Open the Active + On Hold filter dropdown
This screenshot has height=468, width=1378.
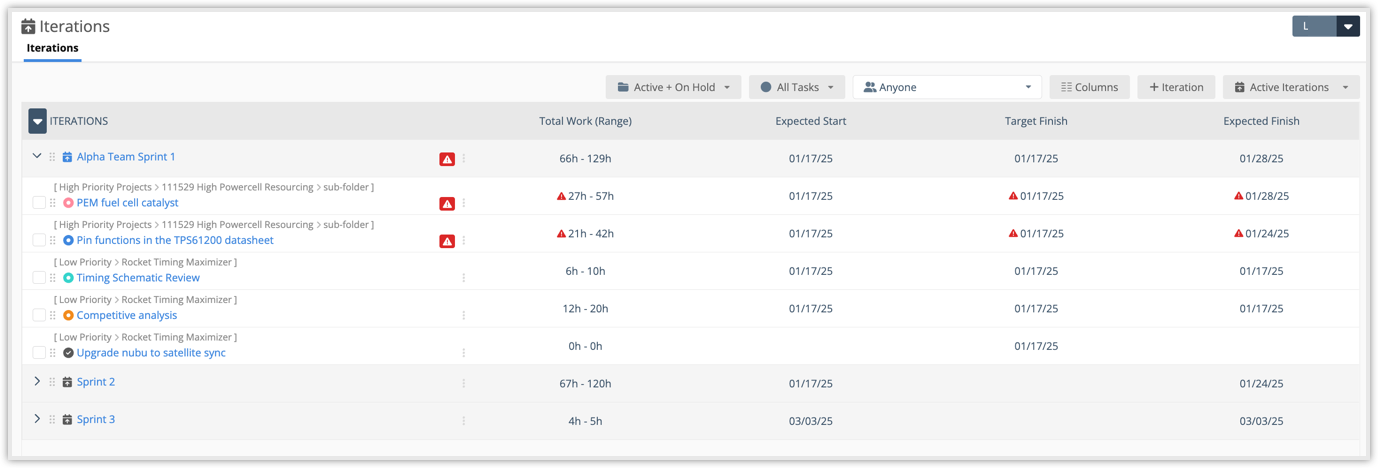[673, 87]
